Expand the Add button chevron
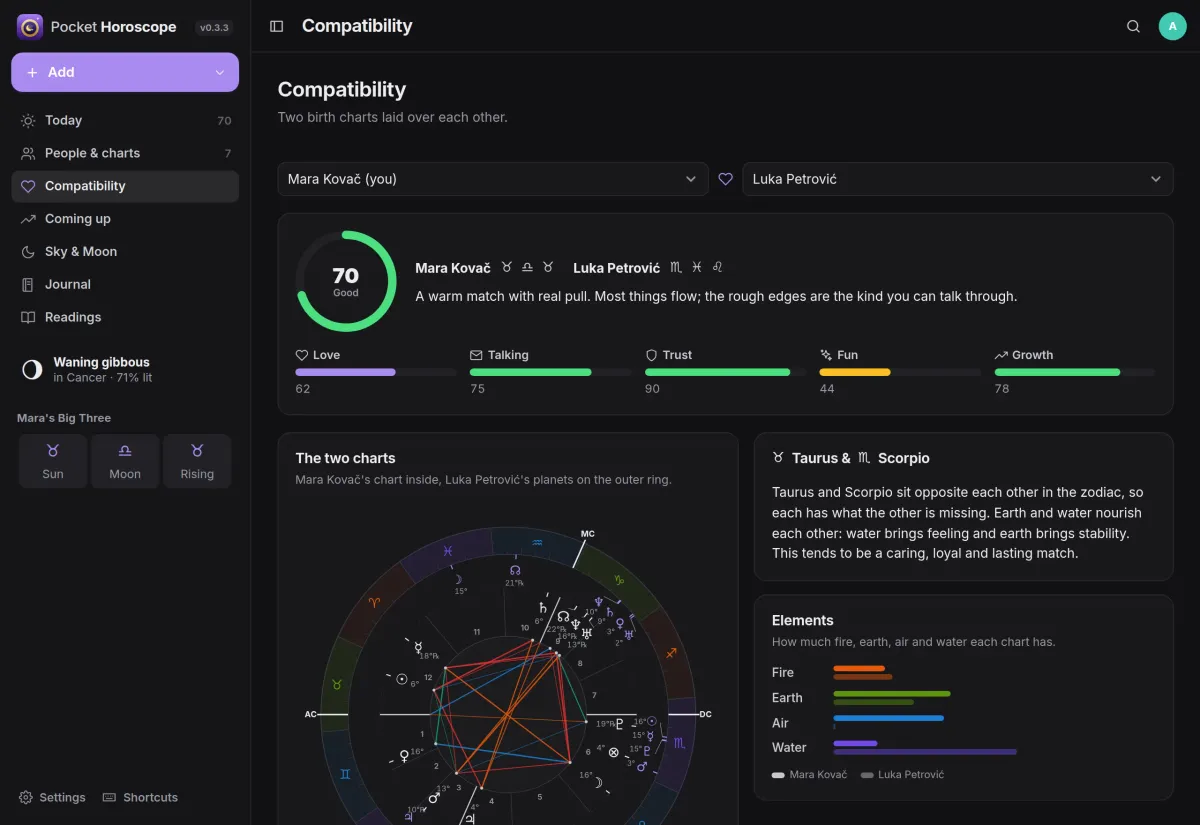The image size is (1200, 825). tap(220, 72)
